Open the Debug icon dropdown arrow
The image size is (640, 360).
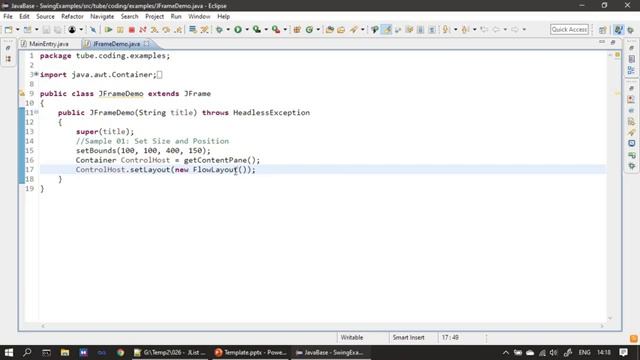click(228, 30)
